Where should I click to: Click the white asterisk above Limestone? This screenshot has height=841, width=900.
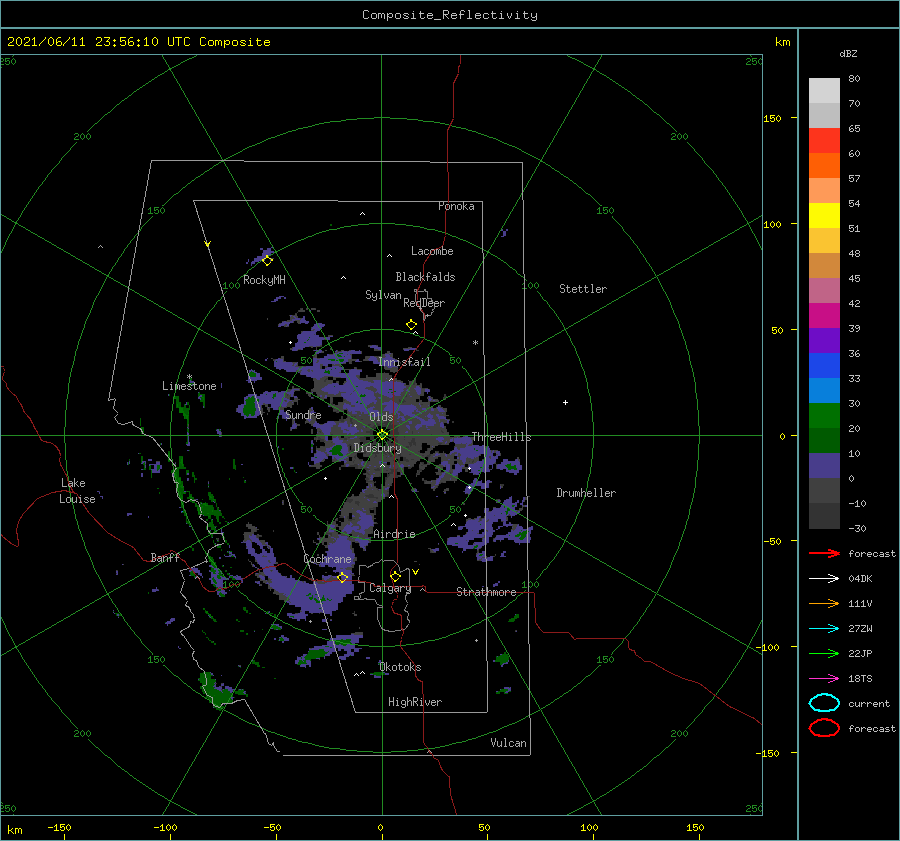(189, 377)
